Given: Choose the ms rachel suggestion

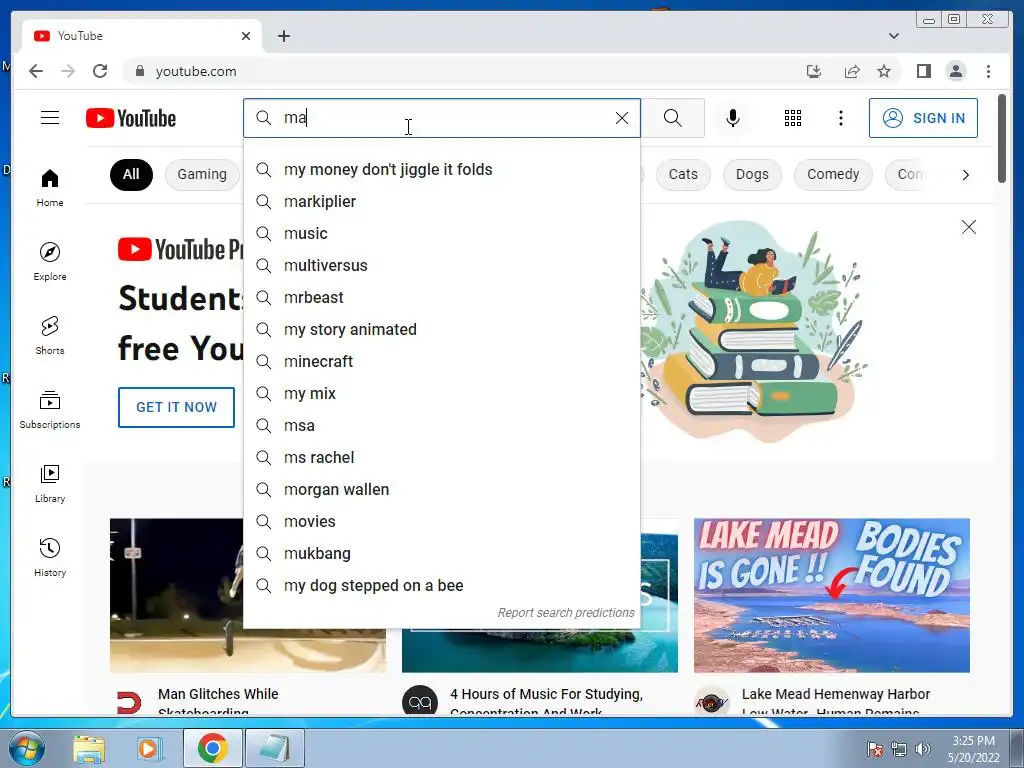Looking at the screenshot, I should [441, 458].
